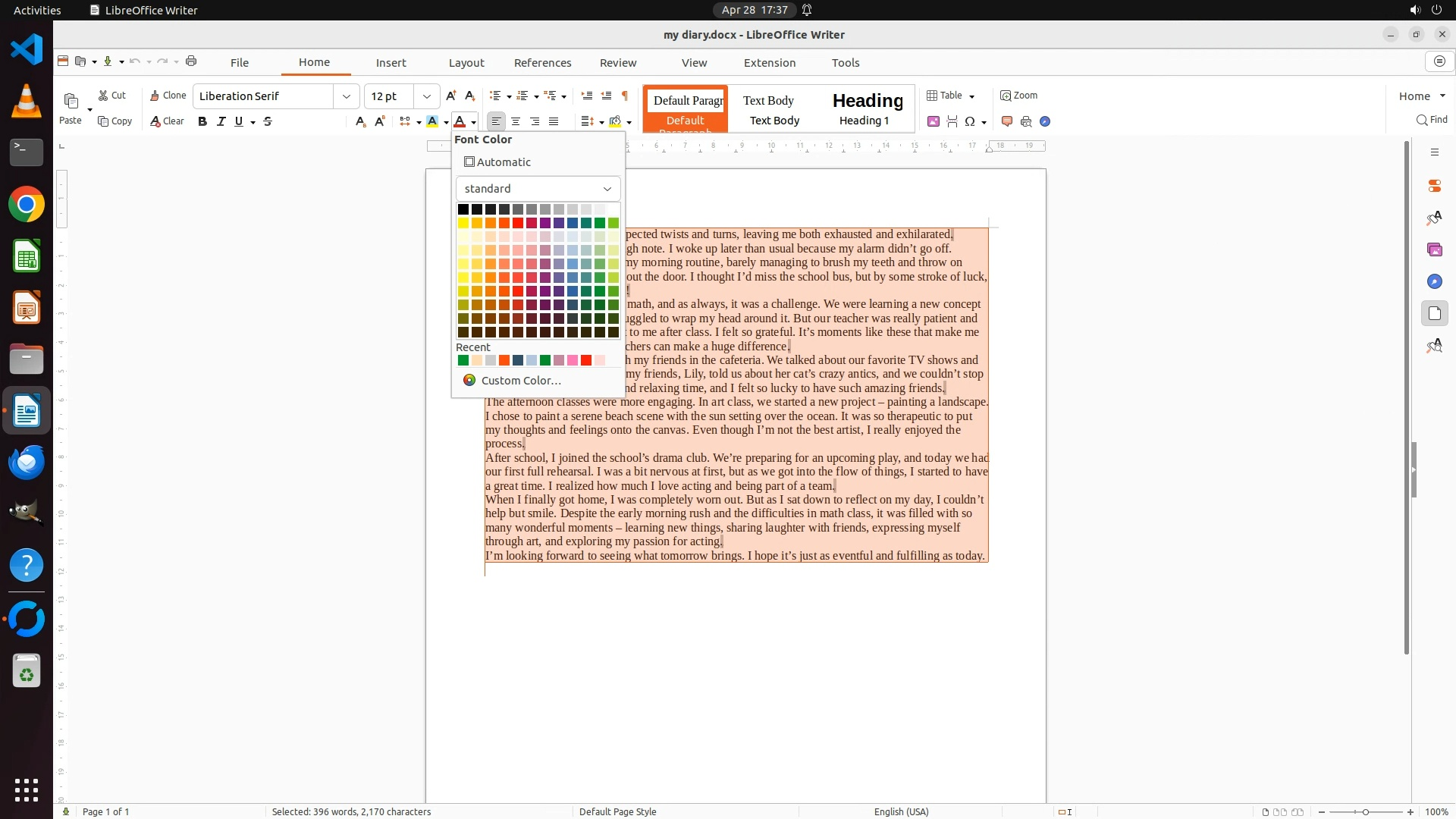Center align the paragraph
This screenshot has height=819, width=1456.
click(x=516, y=121)
